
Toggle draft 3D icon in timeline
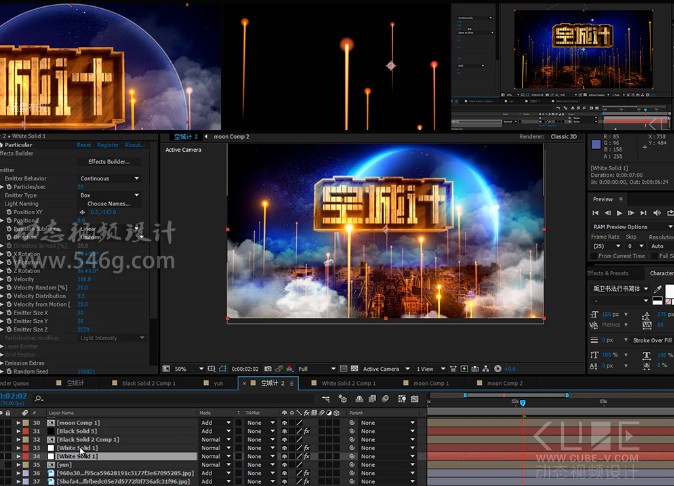(x=343, y=399)
